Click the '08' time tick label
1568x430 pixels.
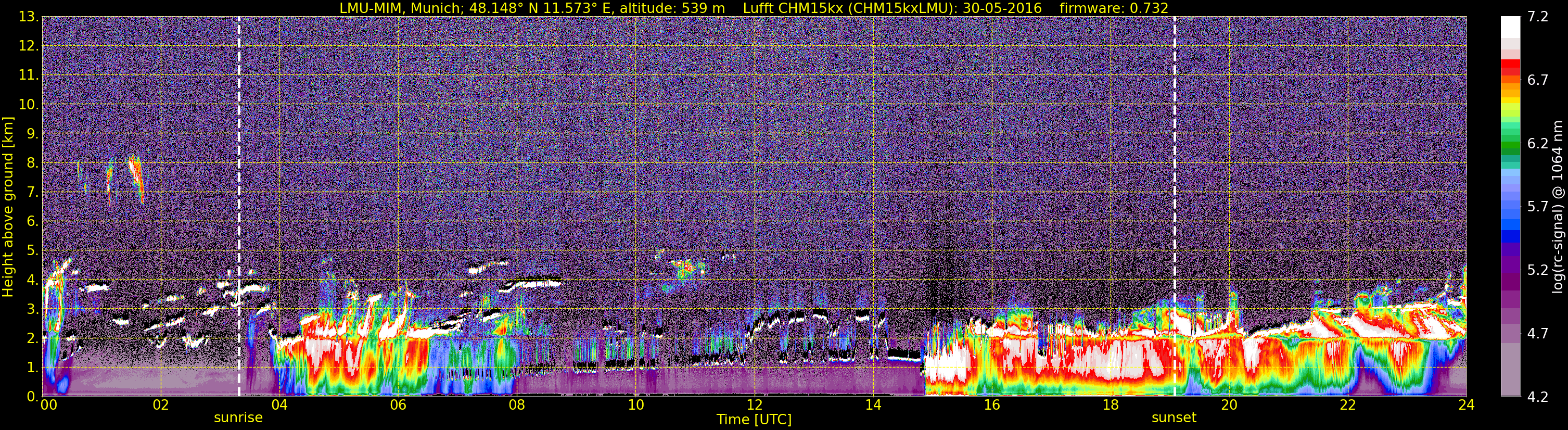[517, 404]
